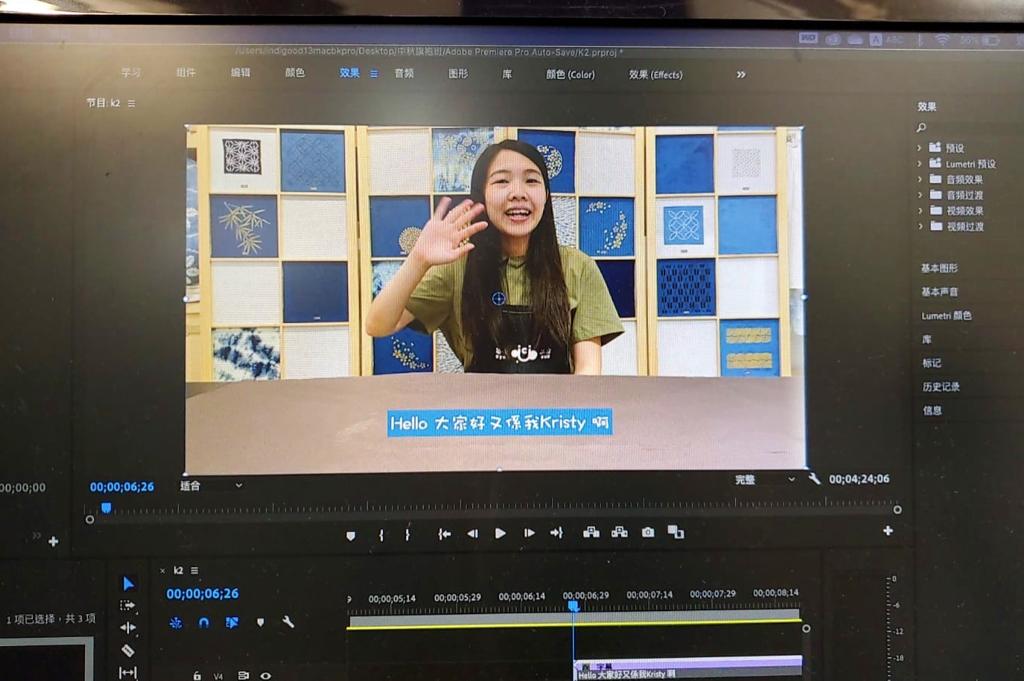
Task: Select the Selection arrow tool
Action: pyautogui.click(x=128, y=583)
